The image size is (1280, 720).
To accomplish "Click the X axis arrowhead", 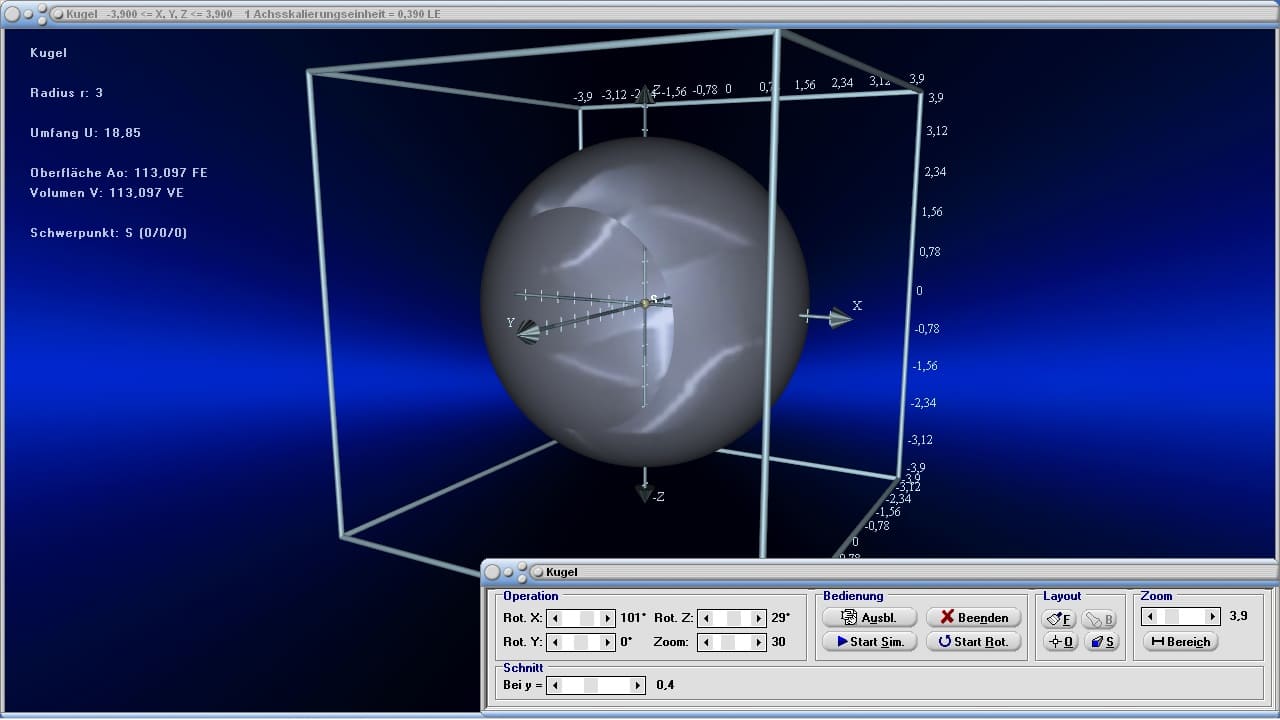I will (x=839, y=318).
